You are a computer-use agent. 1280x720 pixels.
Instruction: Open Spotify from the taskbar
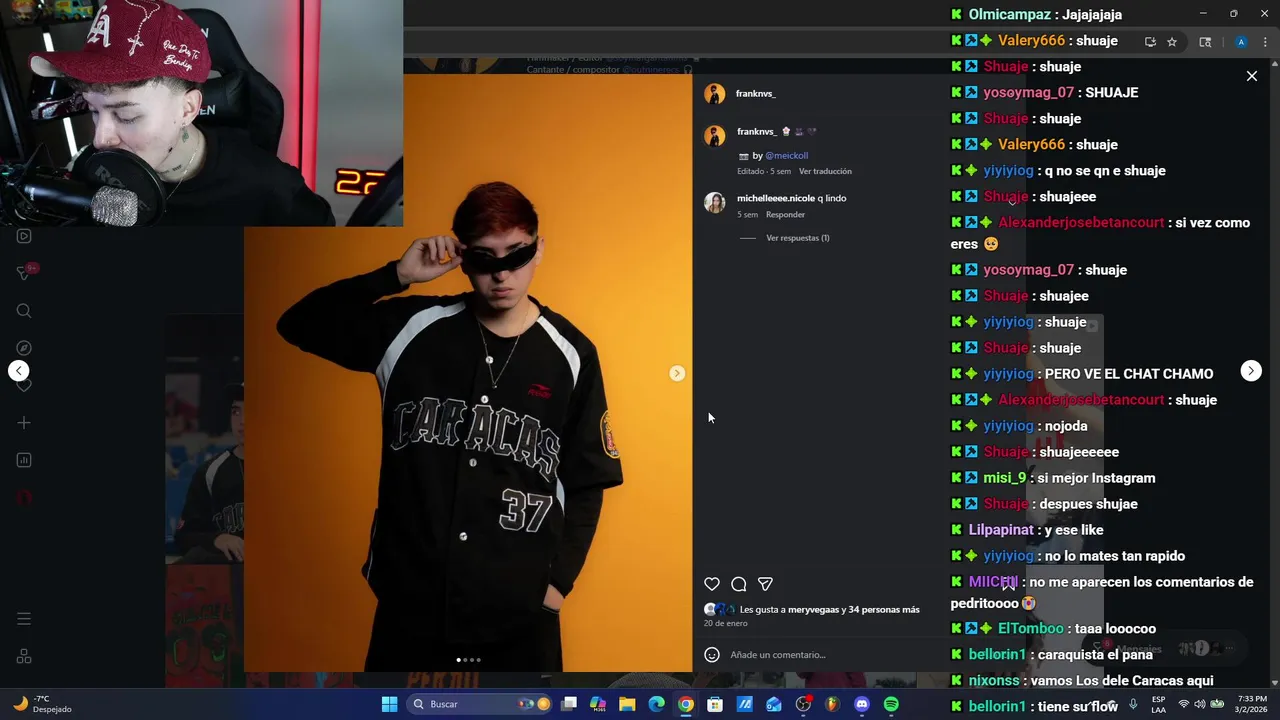click(x=891, y=704)
